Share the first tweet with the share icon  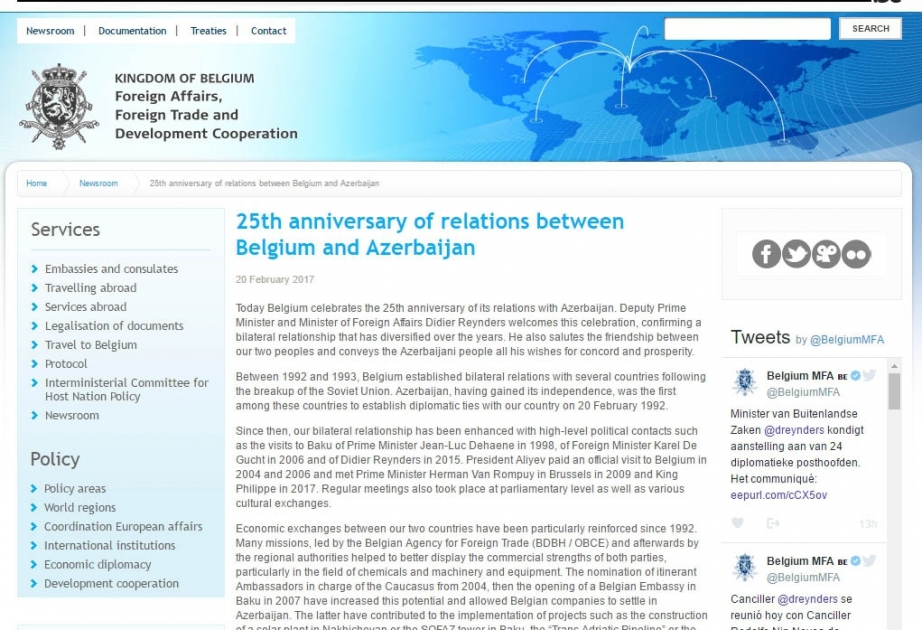pyautogui.click(x=773, y=523)
